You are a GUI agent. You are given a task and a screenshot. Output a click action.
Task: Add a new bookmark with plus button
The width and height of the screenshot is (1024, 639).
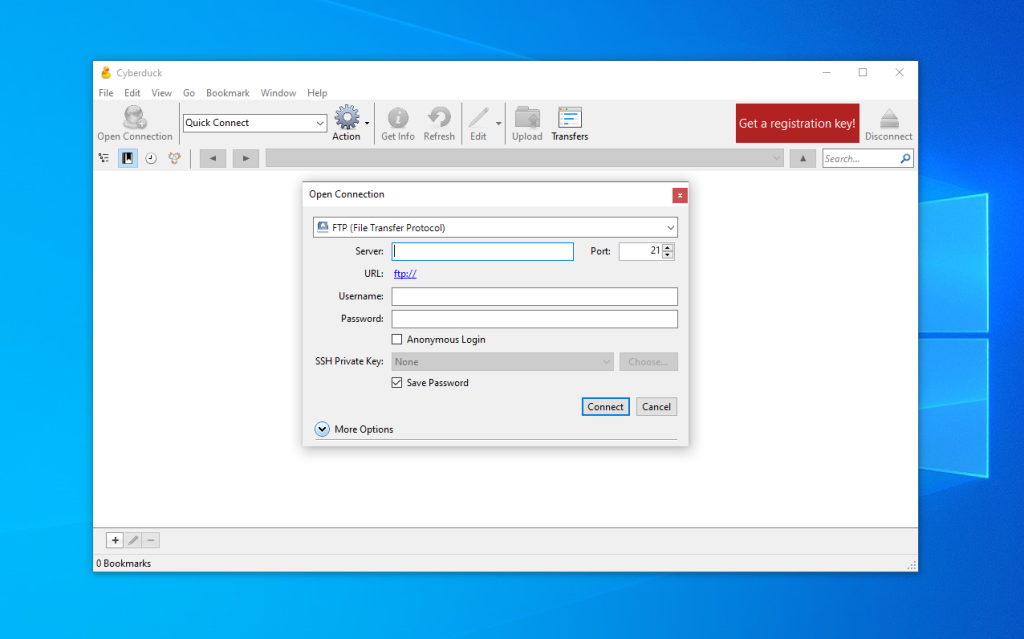(x=115, y=540)
